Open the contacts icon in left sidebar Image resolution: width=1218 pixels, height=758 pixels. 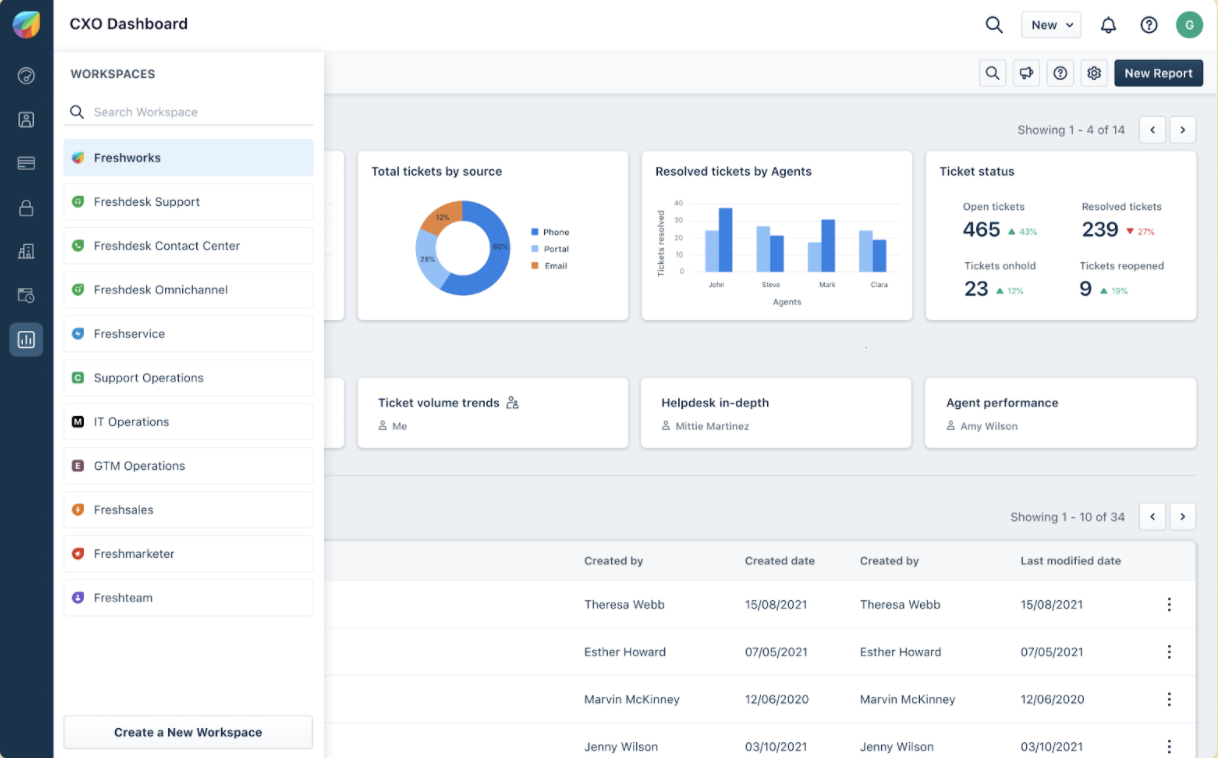tap(26, 120)
